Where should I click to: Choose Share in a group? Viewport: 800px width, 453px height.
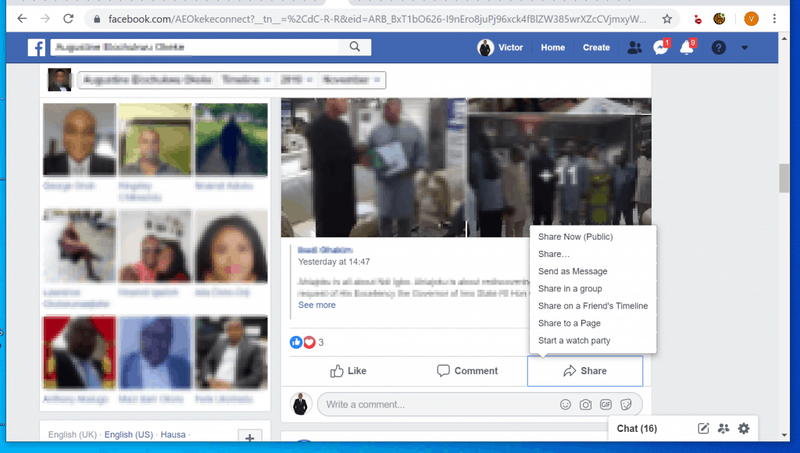(570, 289)
